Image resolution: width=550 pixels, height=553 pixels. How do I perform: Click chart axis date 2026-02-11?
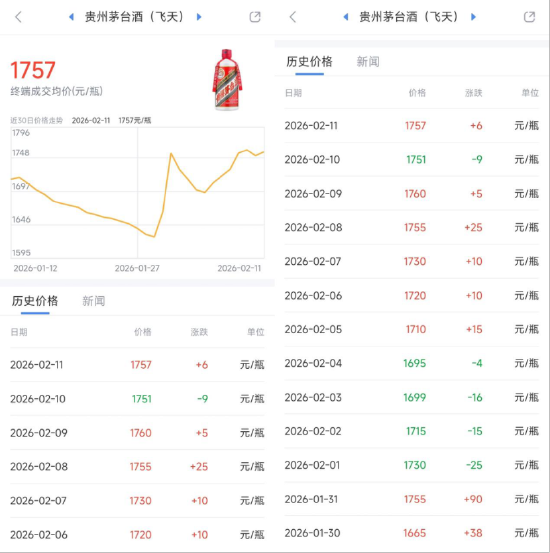pyautogui.click(x=239, y=268)
